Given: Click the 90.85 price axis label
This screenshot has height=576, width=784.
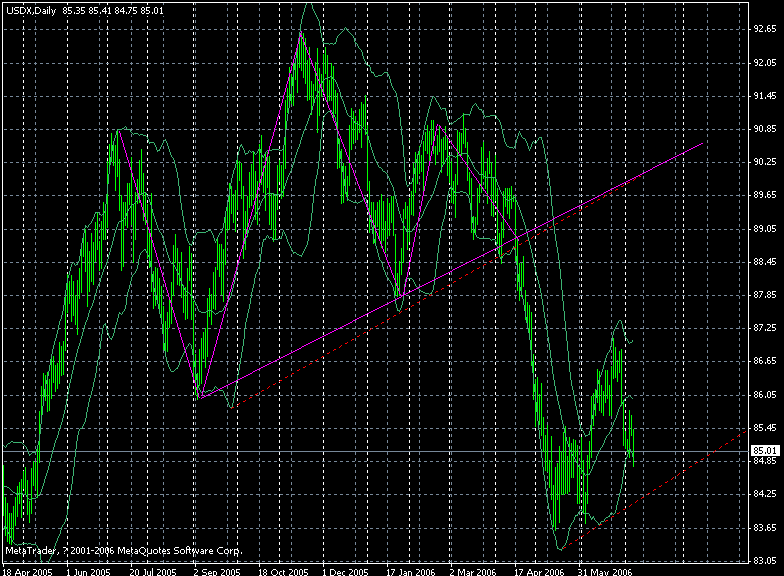Looking at the screenshot, I should click(x=766, y=128).
